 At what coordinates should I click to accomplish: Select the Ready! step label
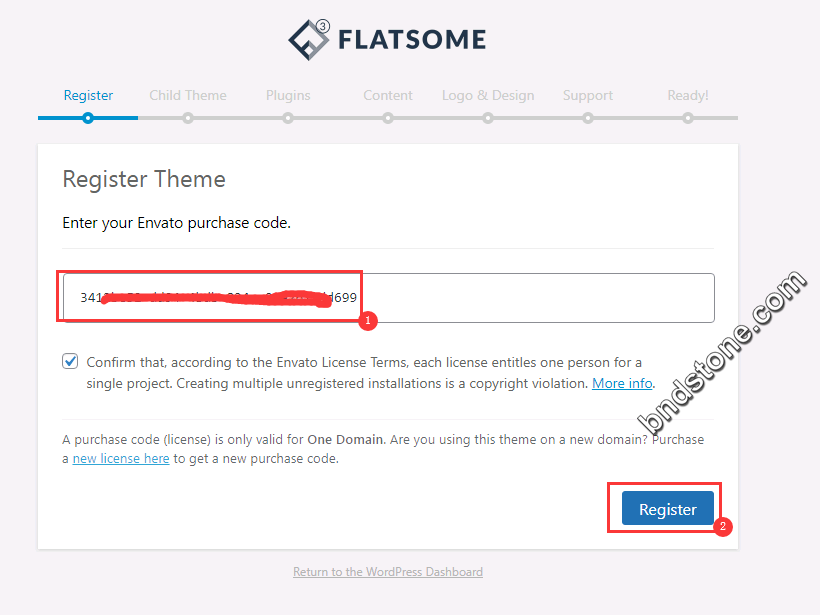(688, 95)
